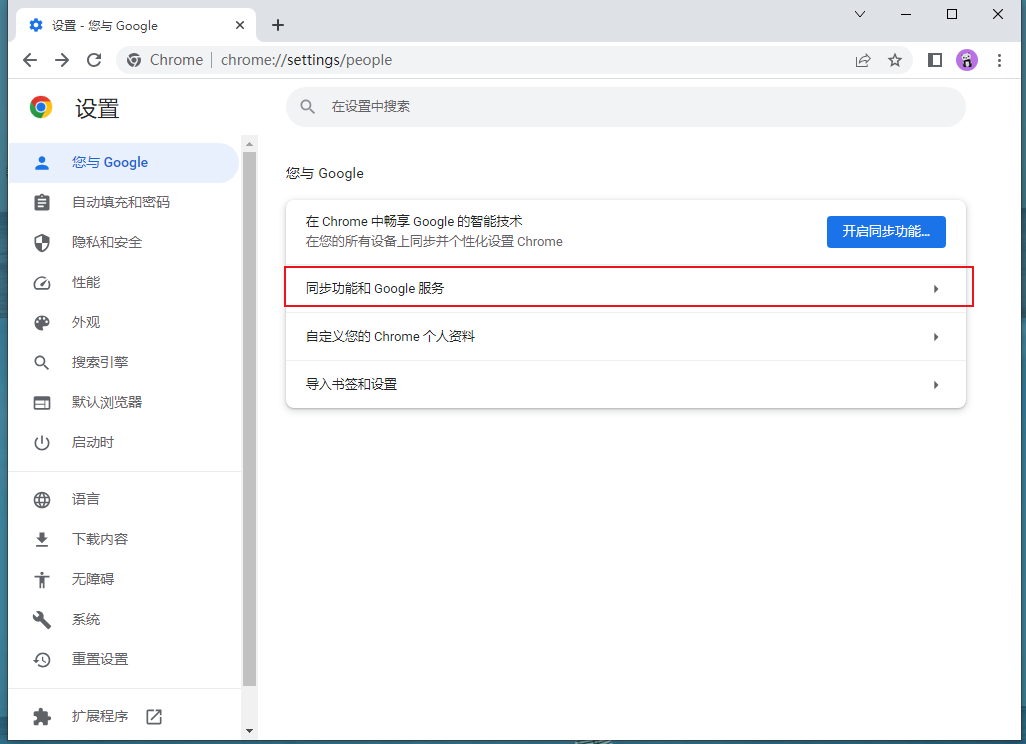Click the wrench icon for 系统
The height and width of the screenshot is (744, 1026).
(42, 620)
